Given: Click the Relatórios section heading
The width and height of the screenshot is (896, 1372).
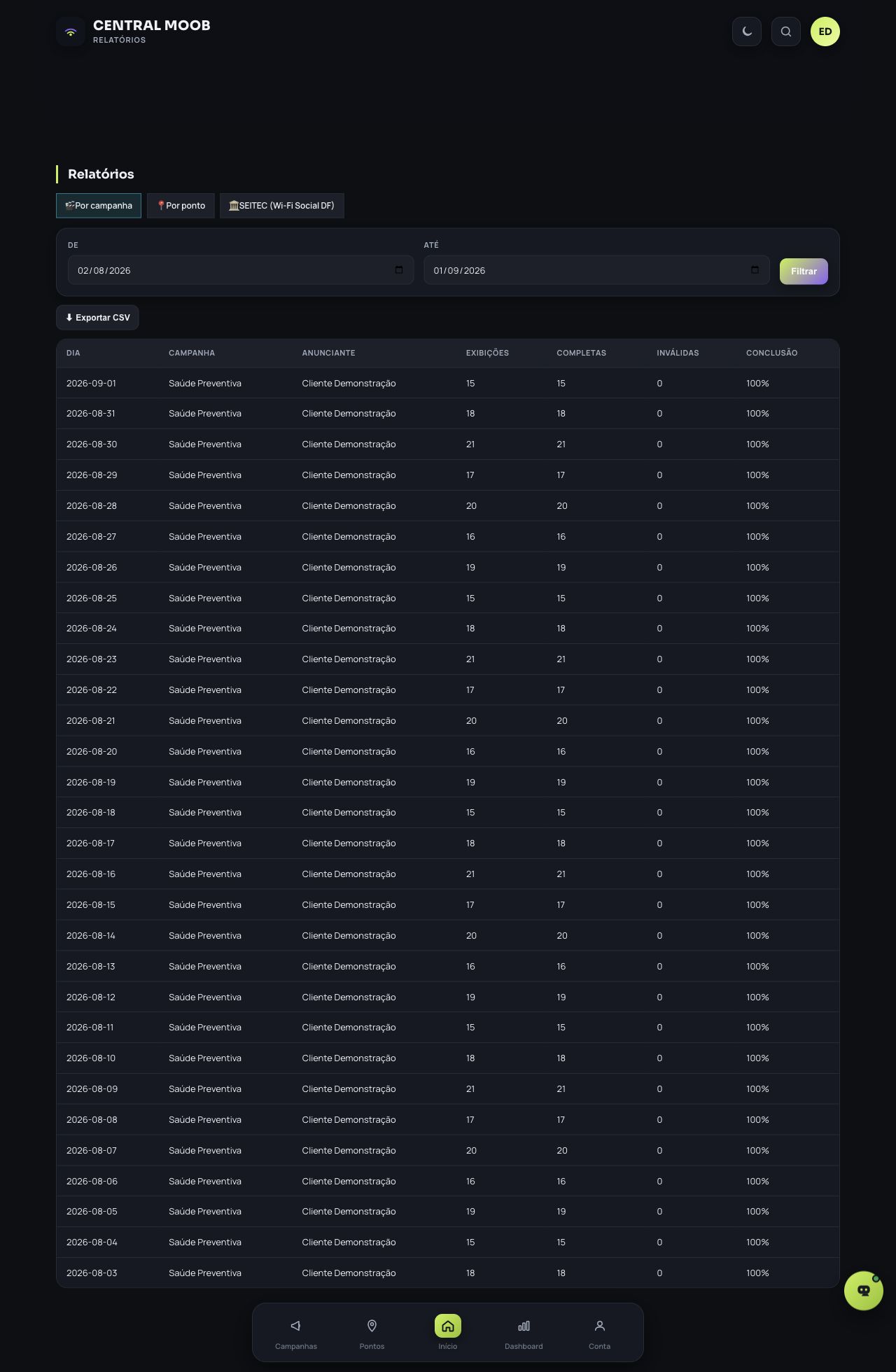Looking at the screenshot, I should [x=101, y=174].
